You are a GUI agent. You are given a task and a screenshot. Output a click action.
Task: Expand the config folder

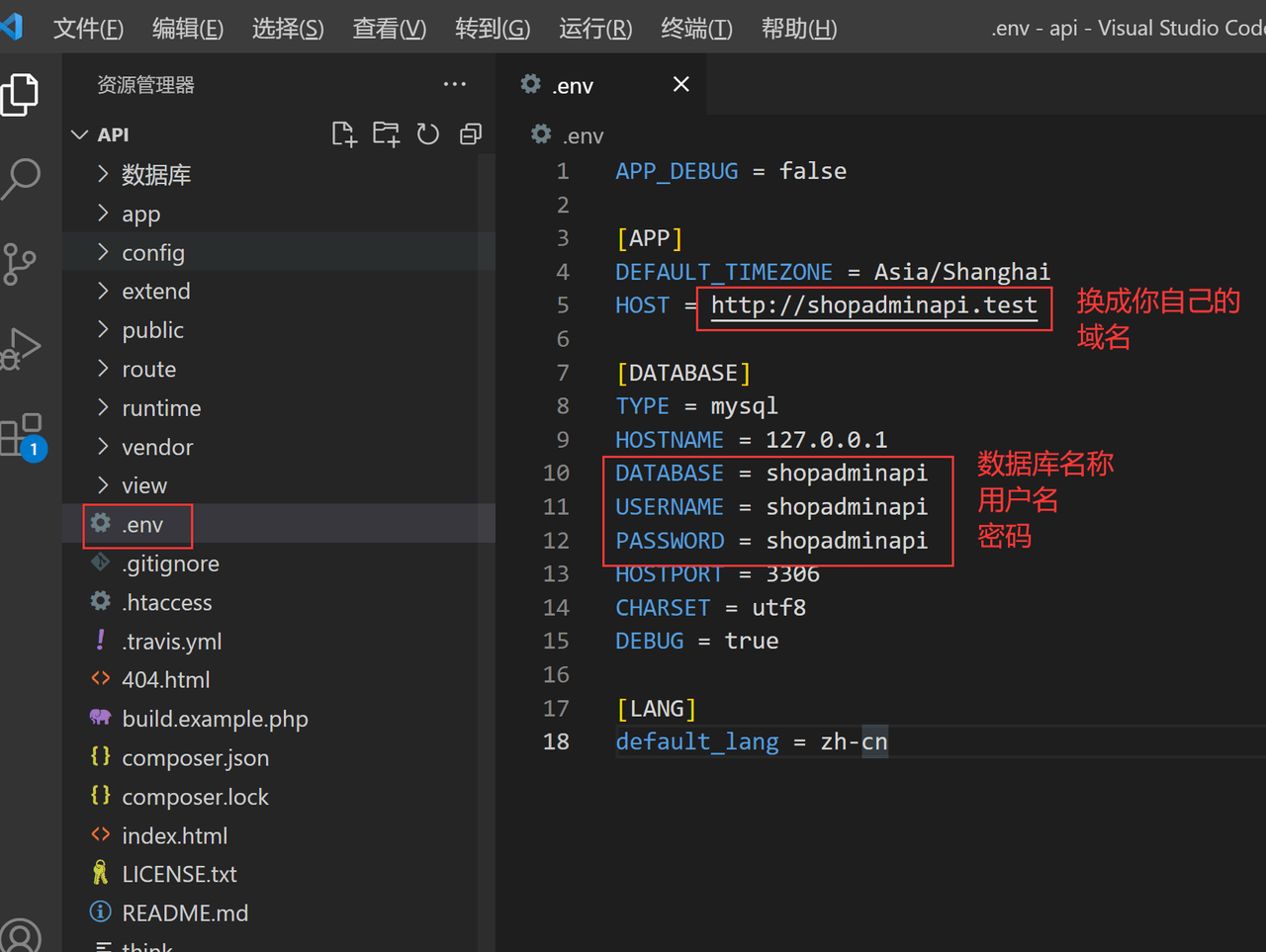(103, 252)
